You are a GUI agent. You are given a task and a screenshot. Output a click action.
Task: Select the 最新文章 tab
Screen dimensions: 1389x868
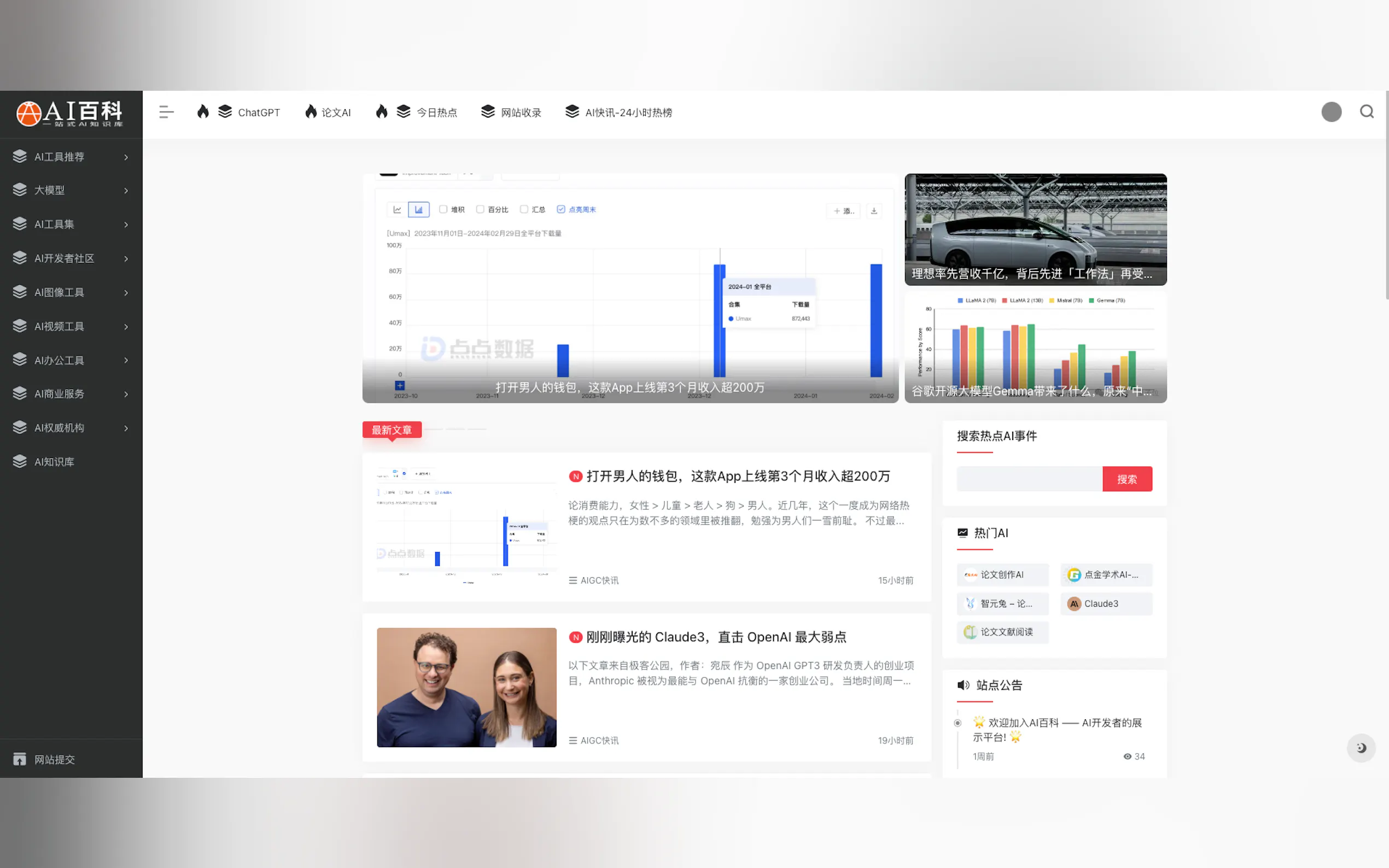pos(392,430)
